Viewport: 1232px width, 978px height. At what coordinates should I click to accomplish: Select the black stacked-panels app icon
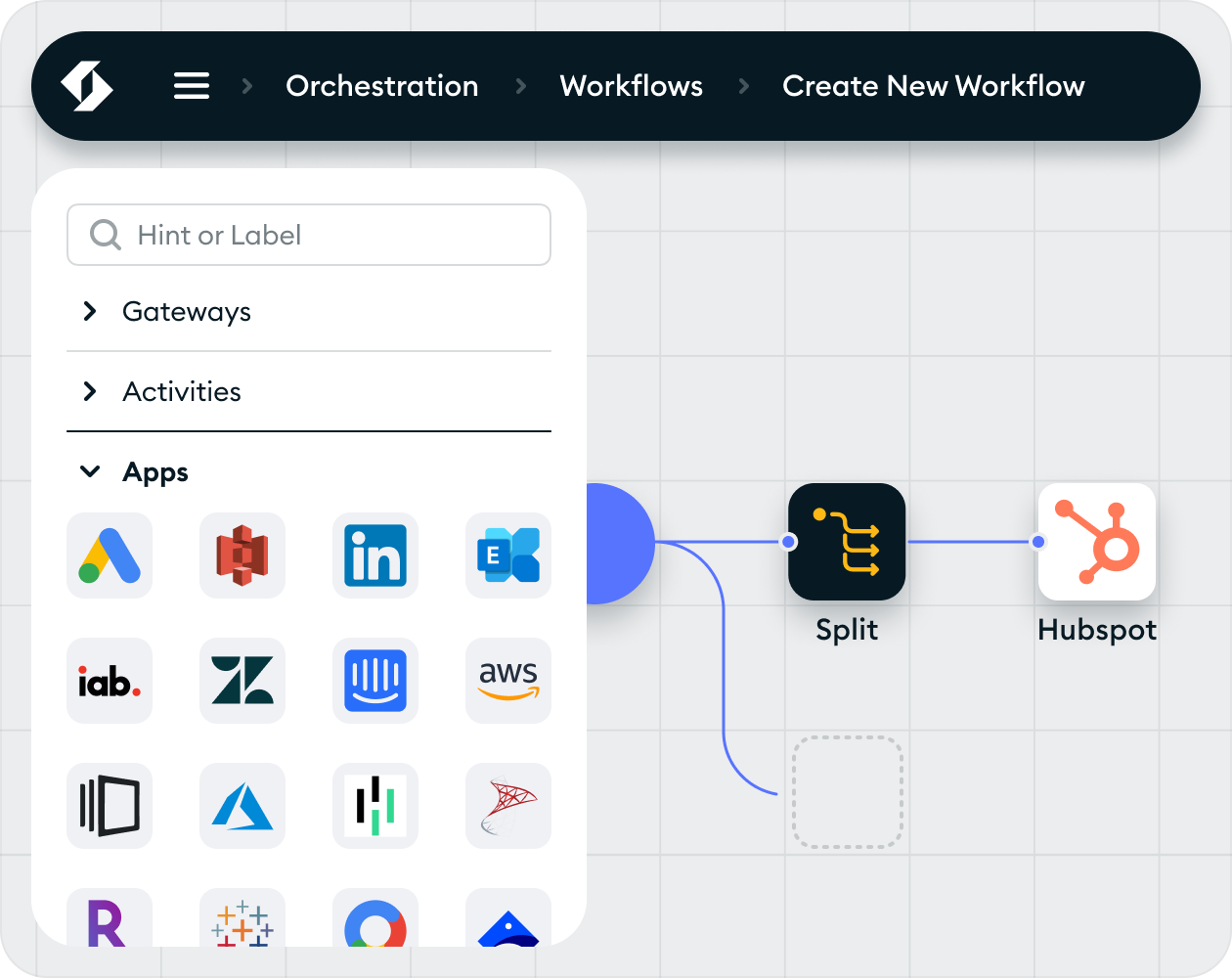coord(110,806)
